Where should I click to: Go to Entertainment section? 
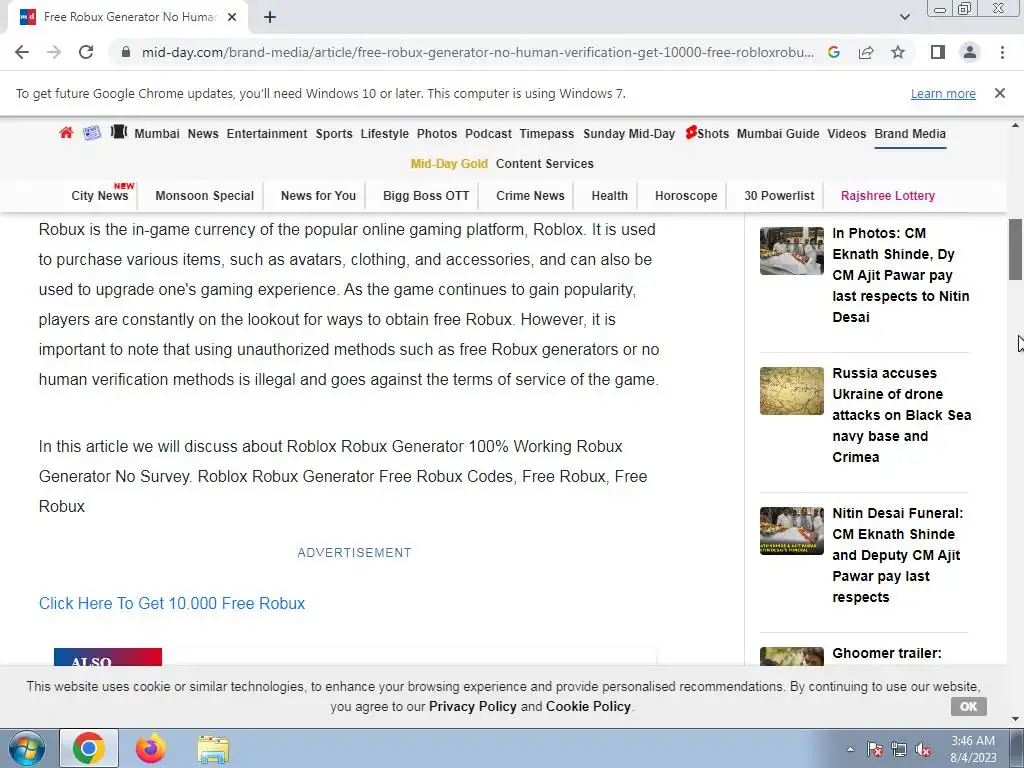pos(267,134)
